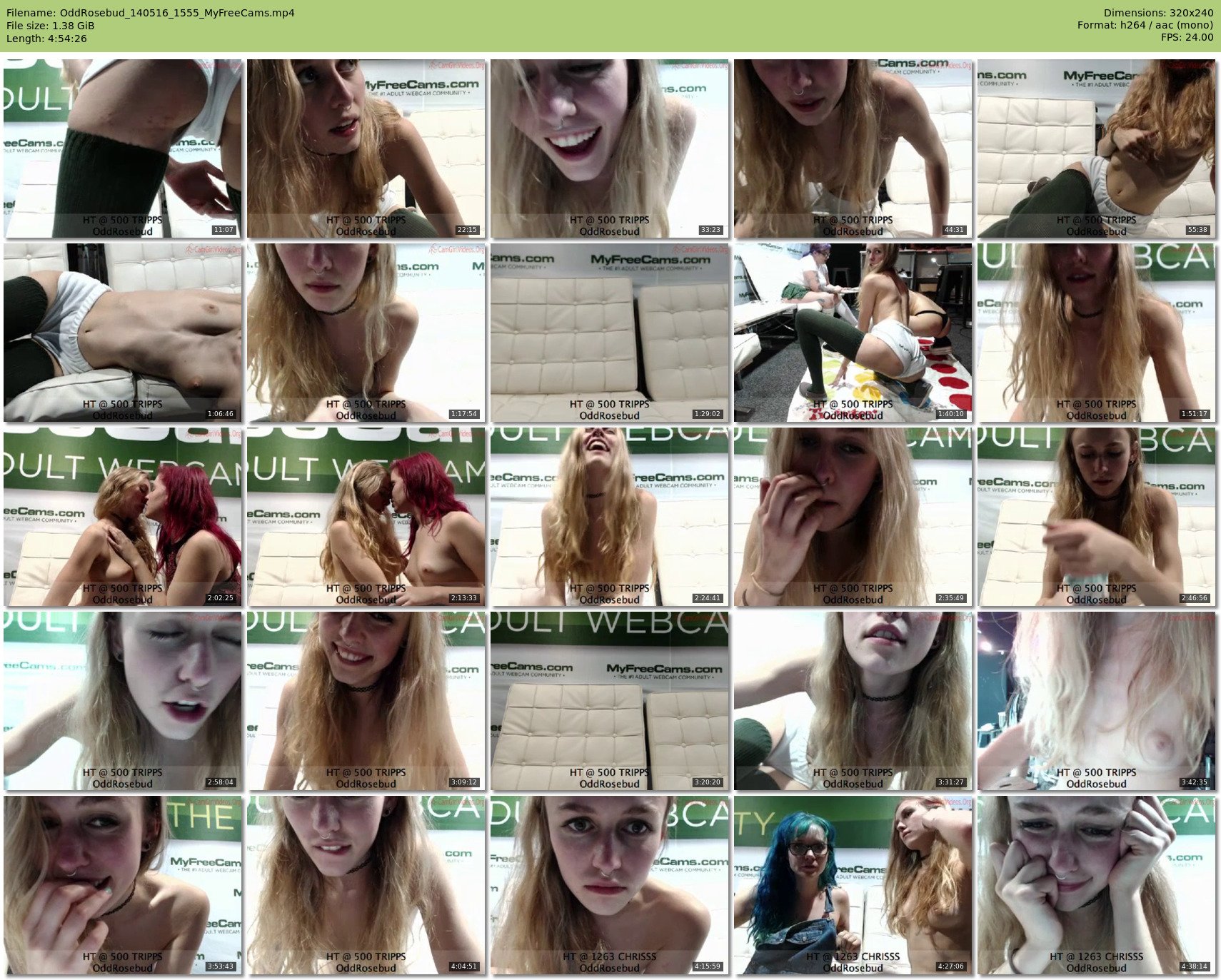The width and height of the screenshot is (1221, 980).
Task: Click the thumbnail timestamped 11:07
Action: click(123, 148)
